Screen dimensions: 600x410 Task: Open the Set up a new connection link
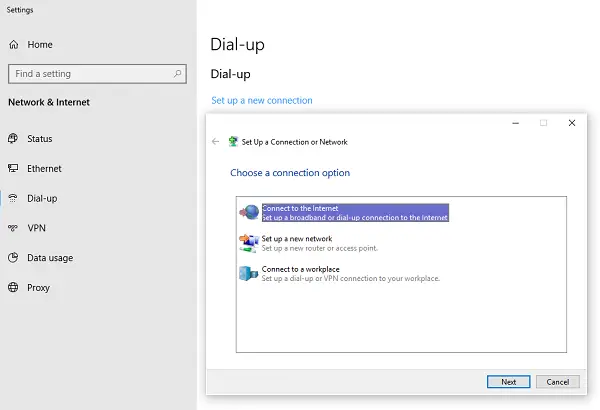(x=262, y=100)
